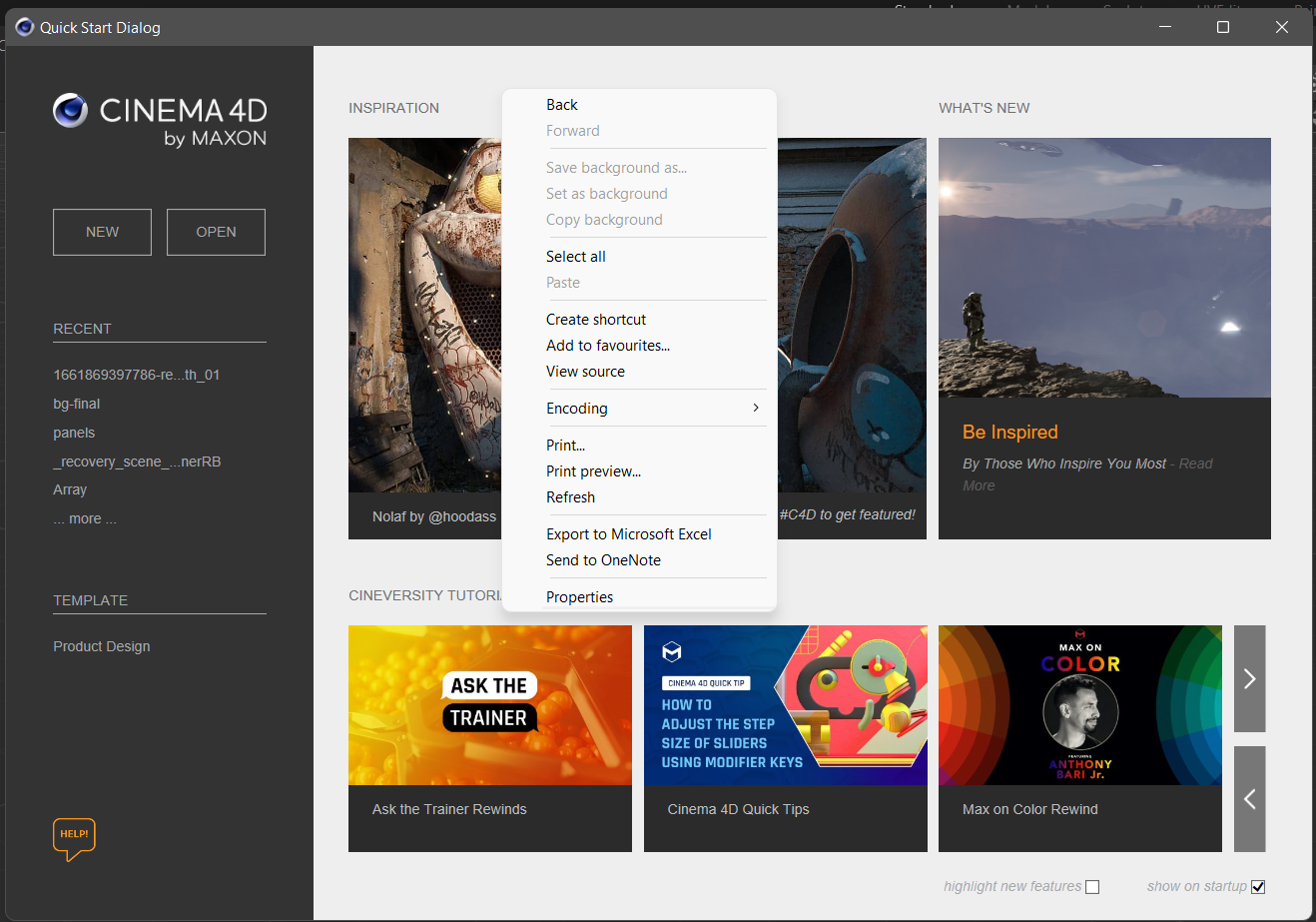Viewport: 1316px width, 922px height.
Task: Click the Read More link under Be Inspired
Action: [x=1195, y=463]
